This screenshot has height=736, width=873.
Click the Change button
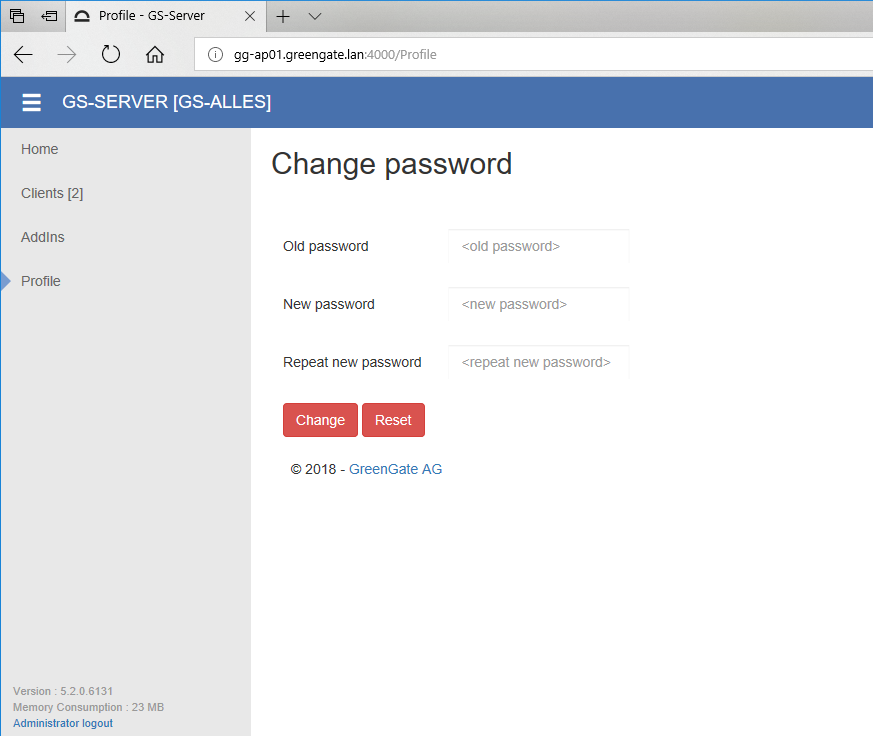(x=320, y=420)
